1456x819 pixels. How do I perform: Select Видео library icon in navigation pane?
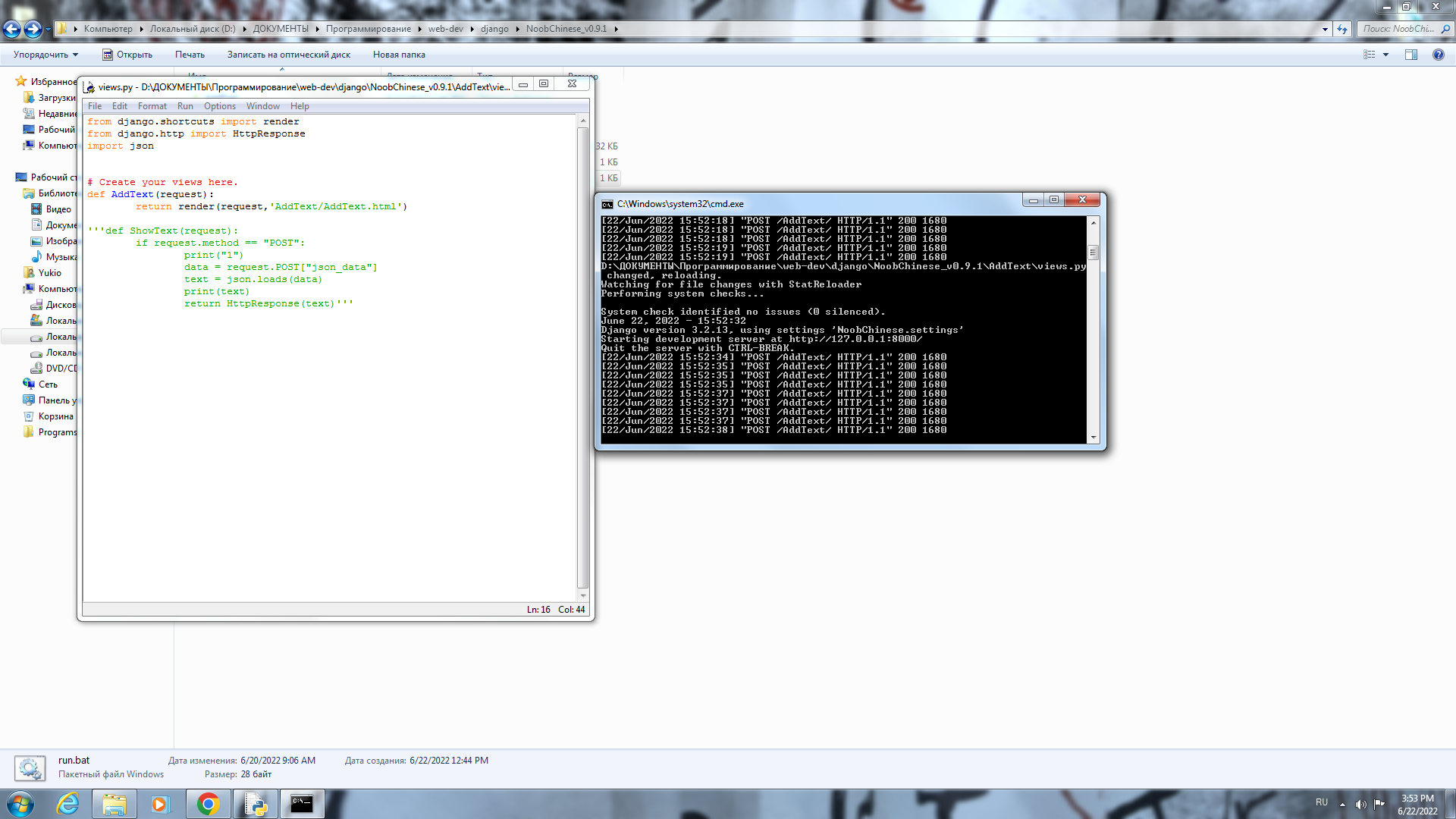click(36, 209)
